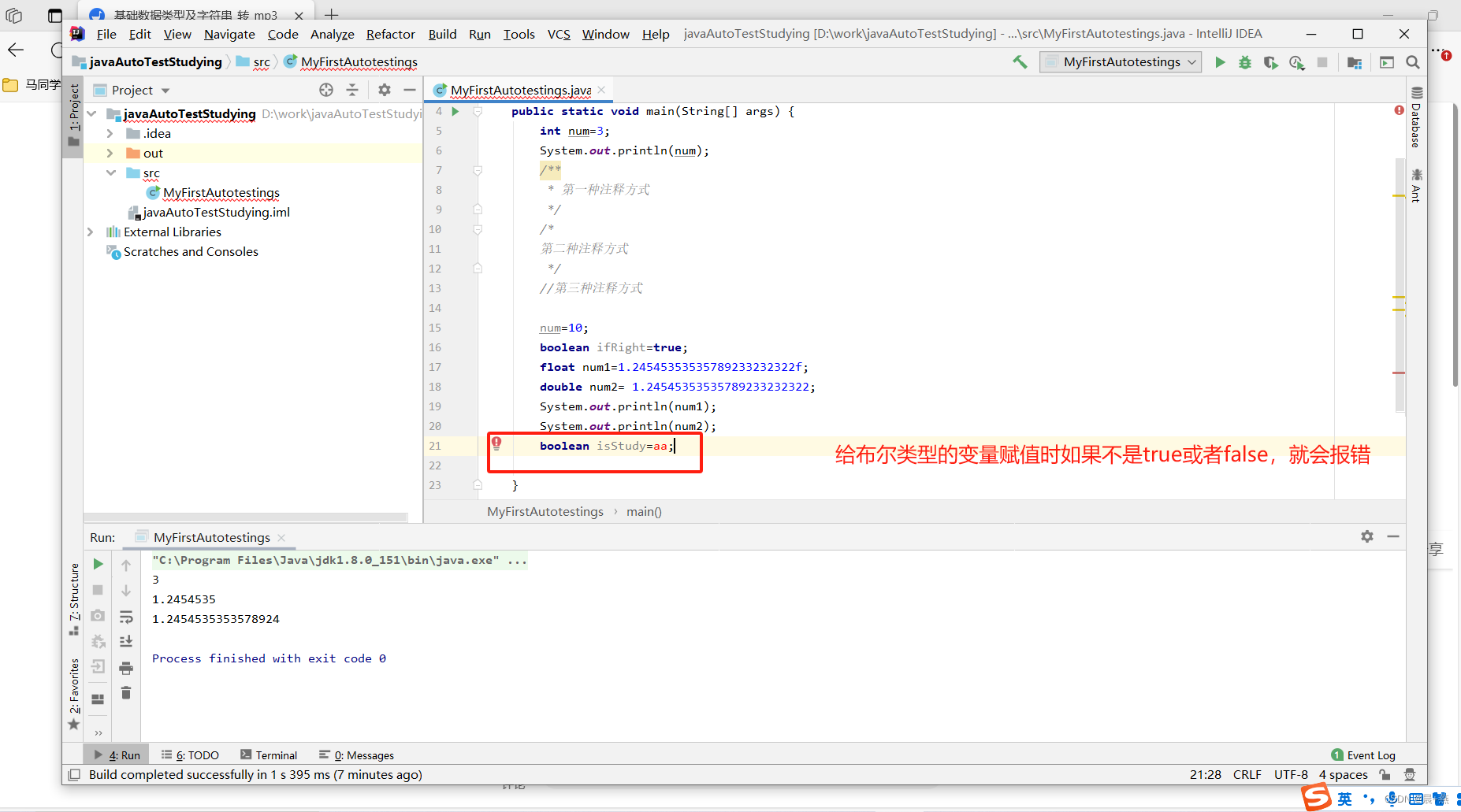
Task: Toggle read-only lock icon in status bar
Action: (x=1385, y=775)
